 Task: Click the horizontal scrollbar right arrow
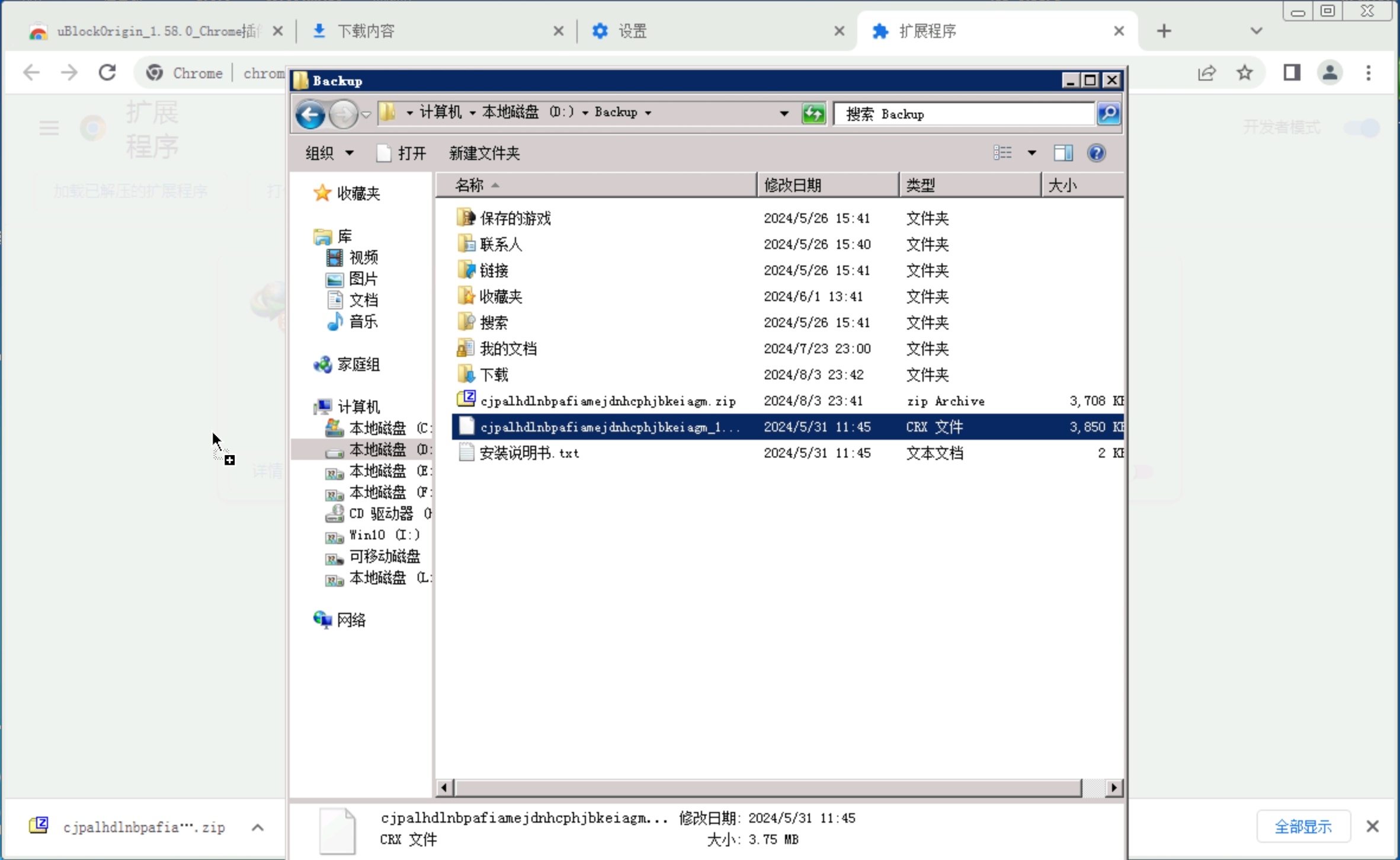click(1113, 788)
